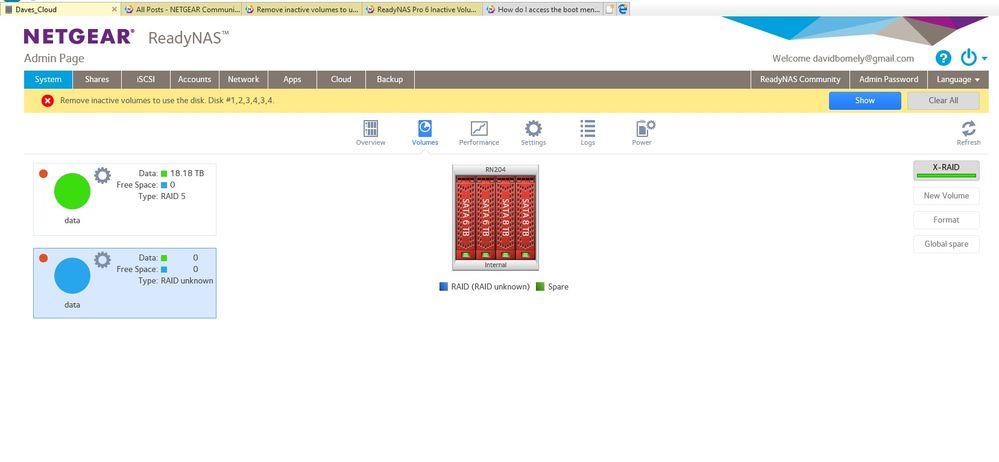
Task: Open the Settings gear icon in toolbar
Action: click(x=533, y=128)
